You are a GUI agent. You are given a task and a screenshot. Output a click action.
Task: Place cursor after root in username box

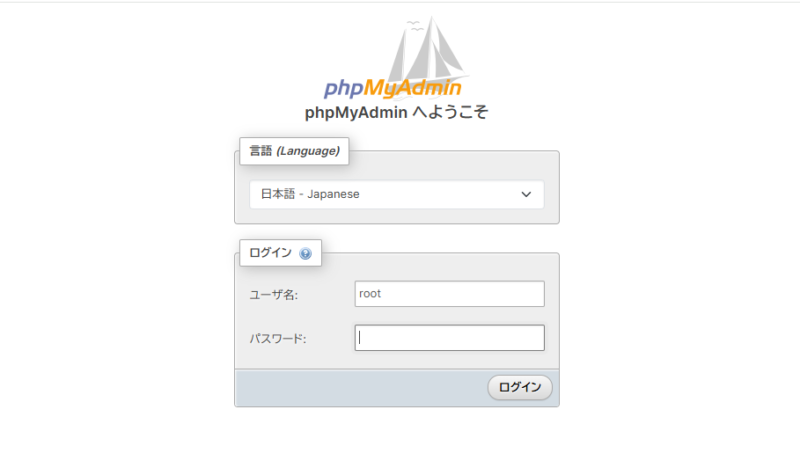(x=382, y=294)
